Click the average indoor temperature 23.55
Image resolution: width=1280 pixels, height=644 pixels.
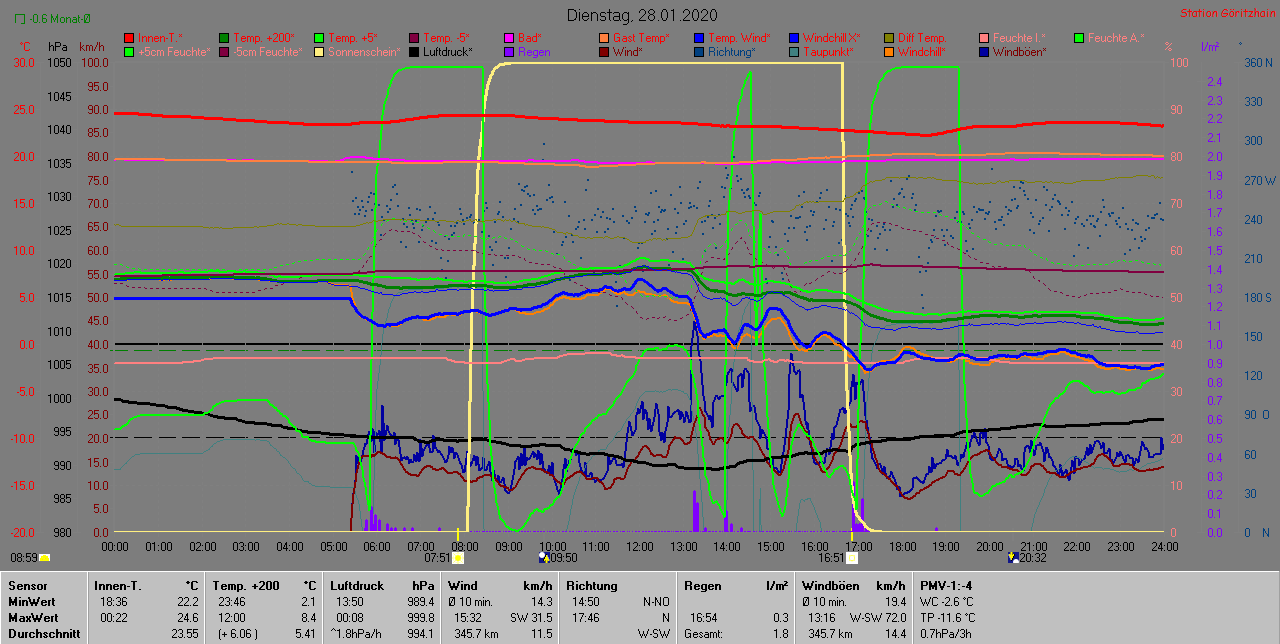(185, 633)
